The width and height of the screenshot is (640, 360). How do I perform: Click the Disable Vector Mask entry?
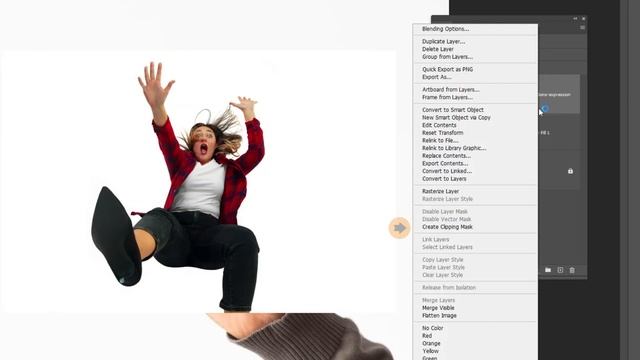[x=446, y=219]
